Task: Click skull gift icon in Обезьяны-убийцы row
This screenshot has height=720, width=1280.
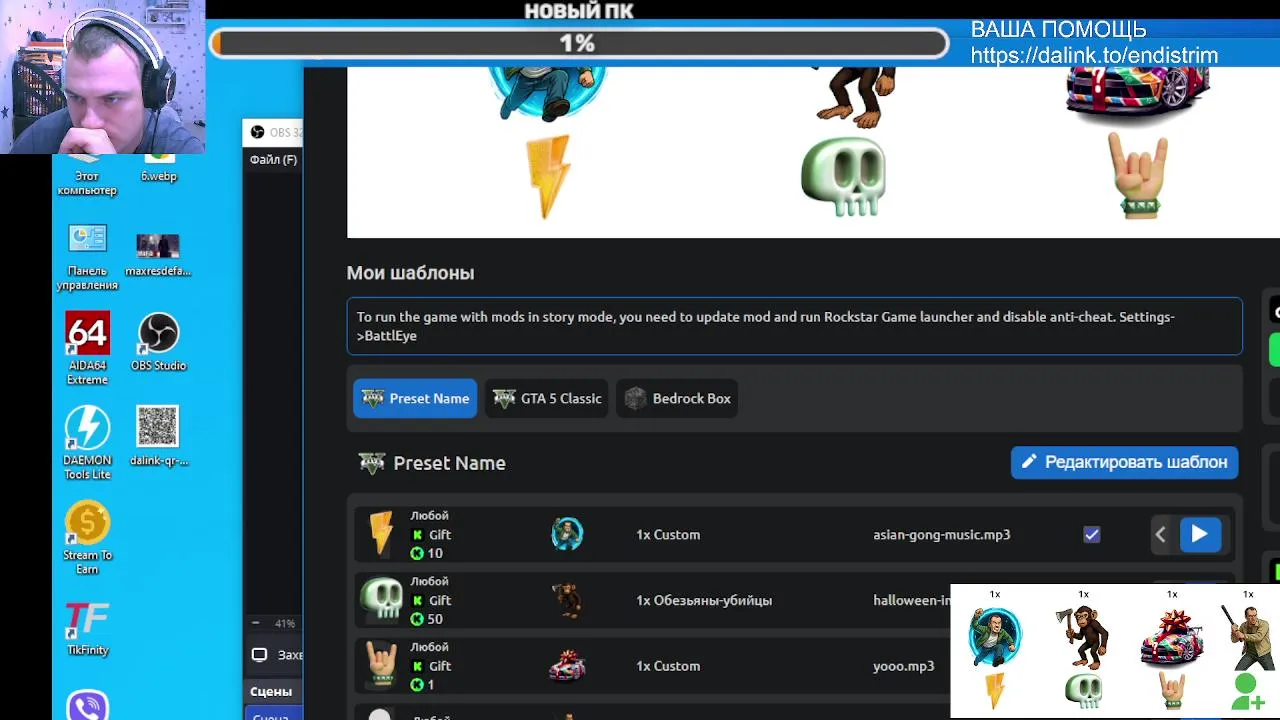Action: (x=381, y=600)
